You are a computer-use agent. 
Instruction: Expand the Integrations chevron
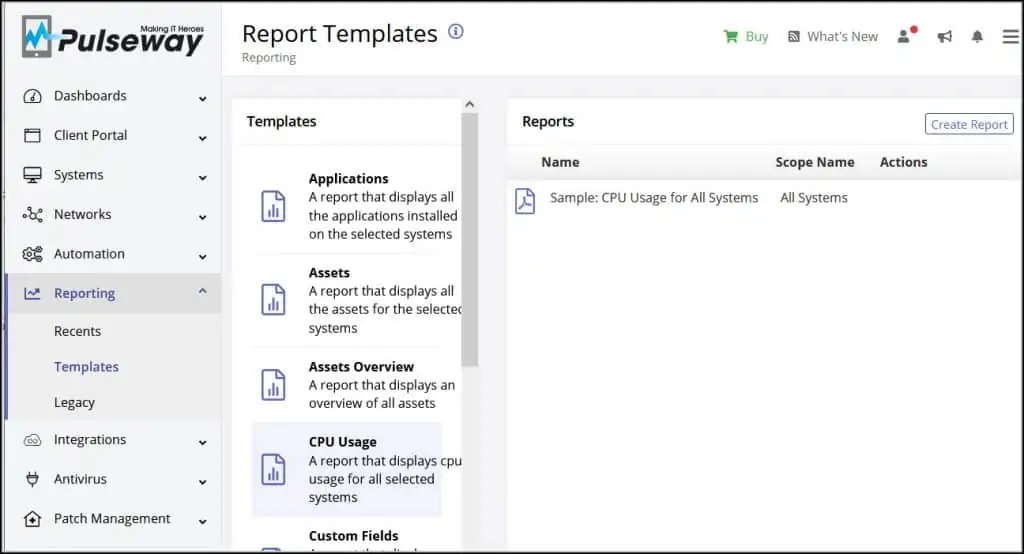coord(202,442)
